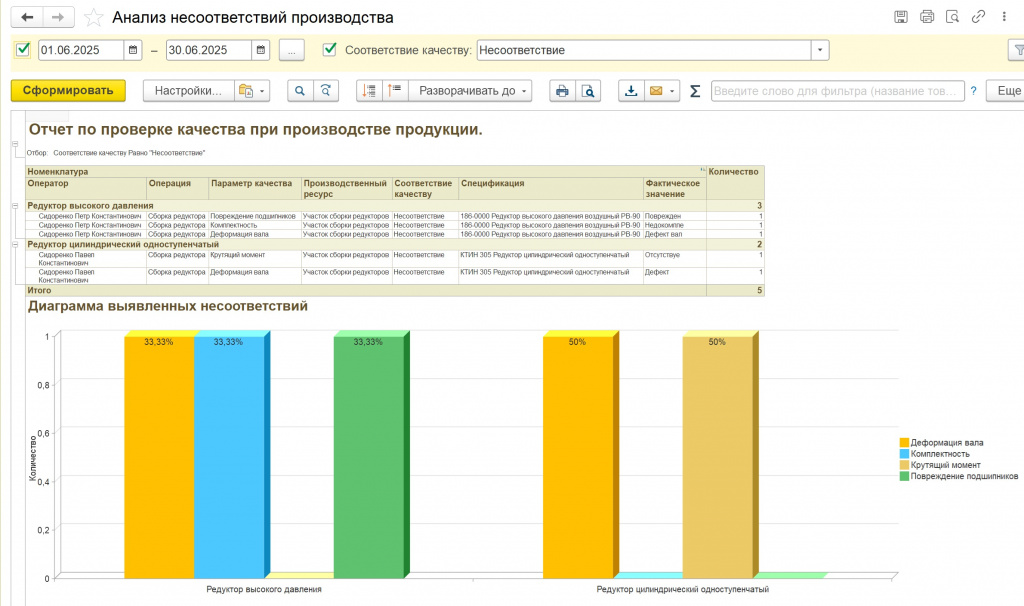1024x606 pixels.
Task: Click the magnifier Find icon in the toolbar
Action: [300, 91]
